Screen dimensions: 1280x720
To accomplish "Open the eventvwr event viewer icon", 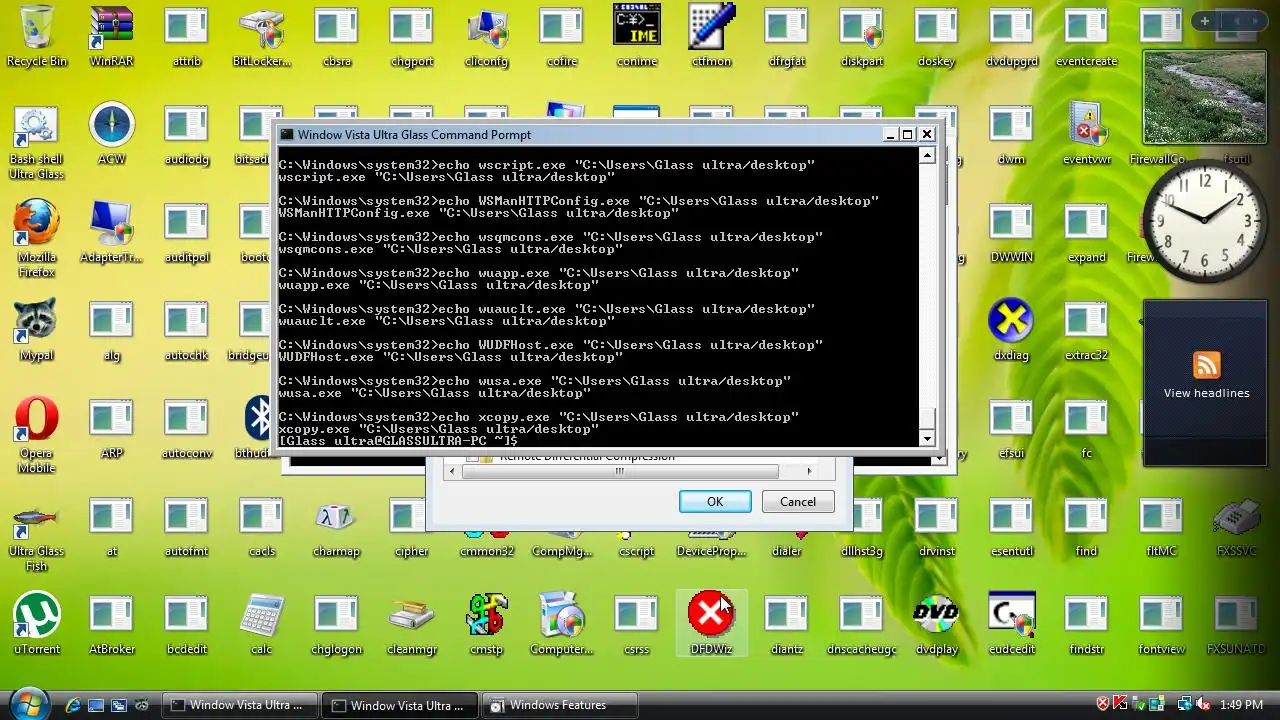I will (1087, 135).
